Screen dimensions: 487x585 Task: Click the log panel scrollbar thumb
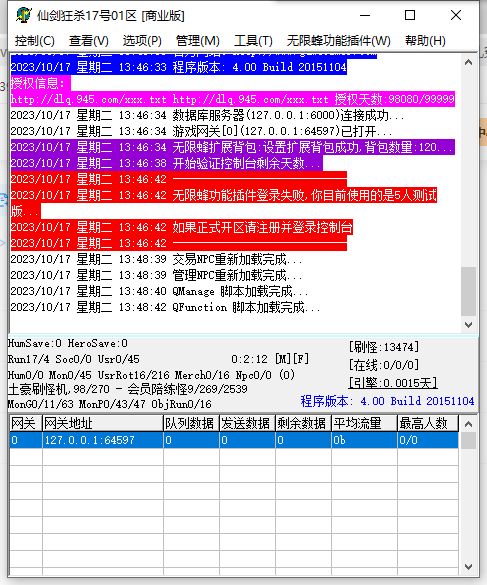pos(468,291)
